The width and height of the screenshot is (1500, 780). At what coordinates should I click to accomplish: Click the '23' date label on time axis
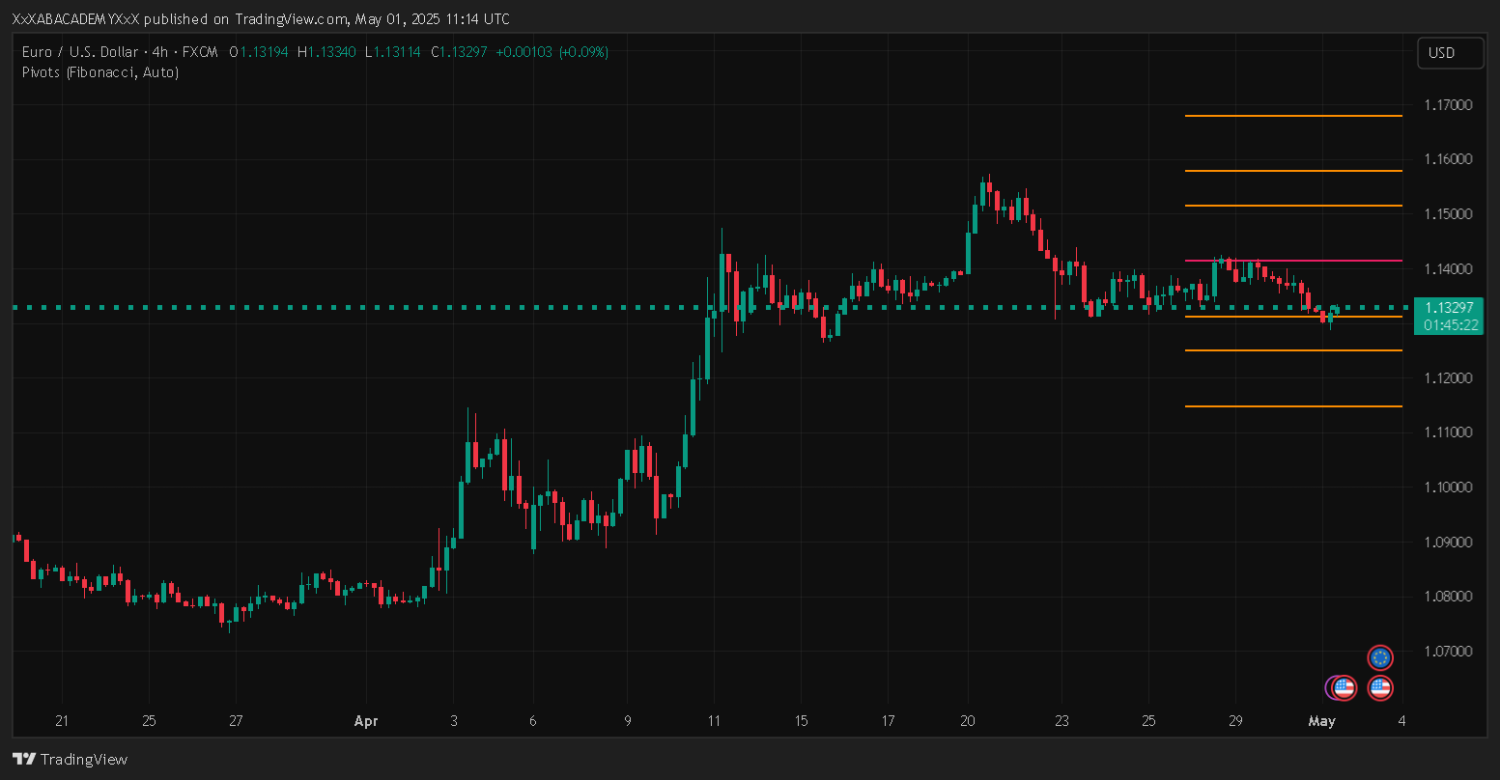pos(1062,721)
